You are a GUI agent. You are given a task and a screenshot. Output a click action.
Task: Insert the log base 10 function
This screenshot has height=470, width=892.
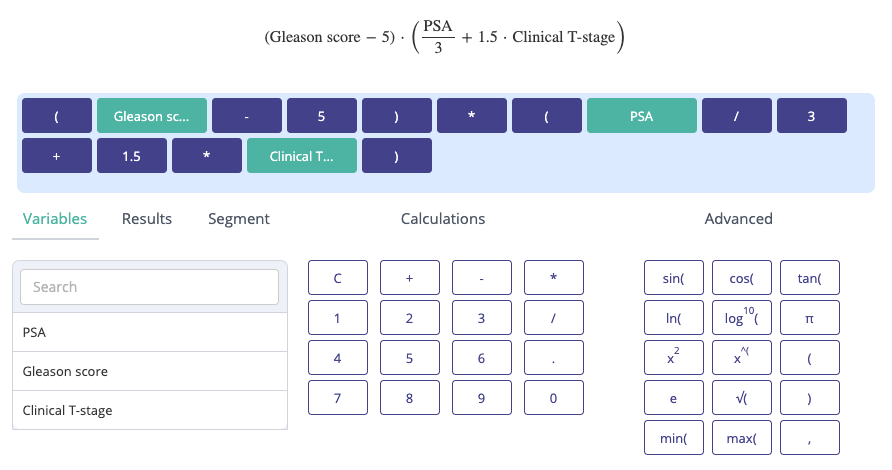coord(742,318)
